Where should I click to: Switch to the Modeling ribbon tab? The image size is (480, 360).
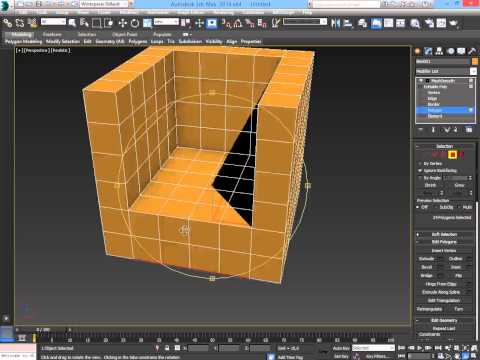(x=21, y=34)
